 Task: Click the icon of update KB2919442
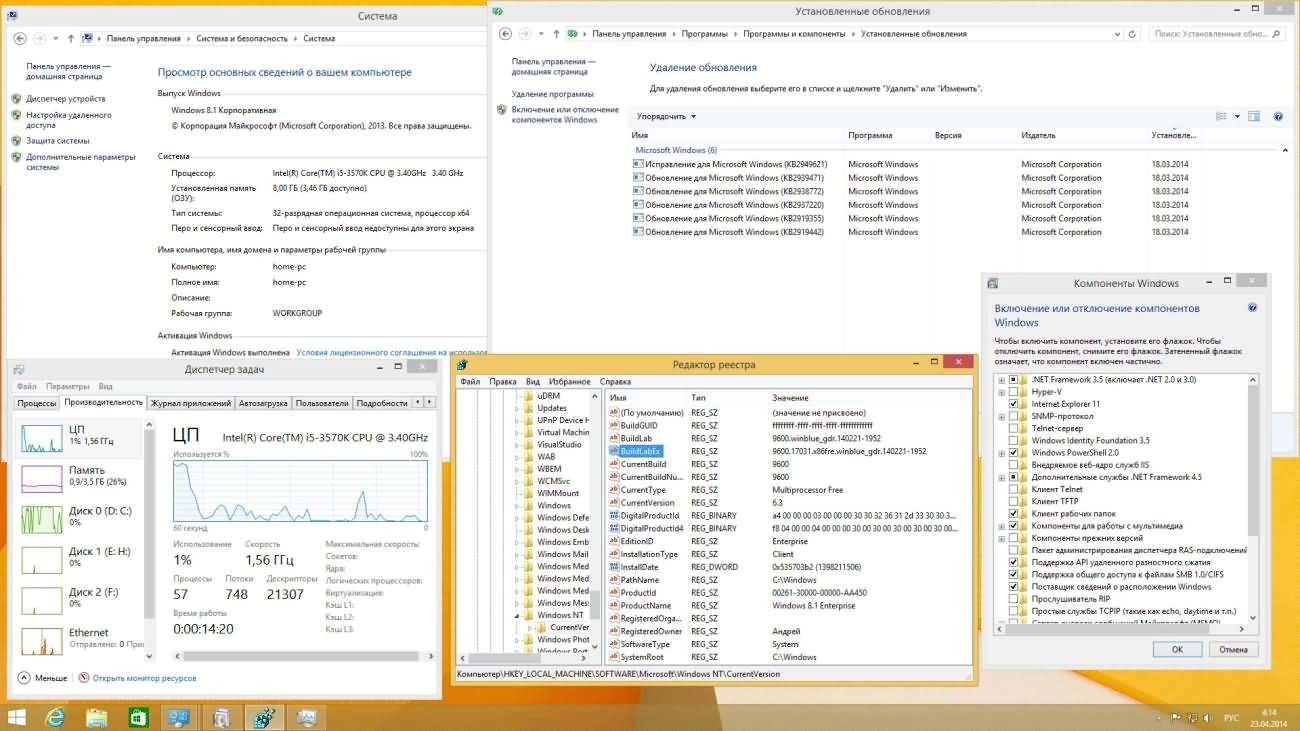coord(638,232)
